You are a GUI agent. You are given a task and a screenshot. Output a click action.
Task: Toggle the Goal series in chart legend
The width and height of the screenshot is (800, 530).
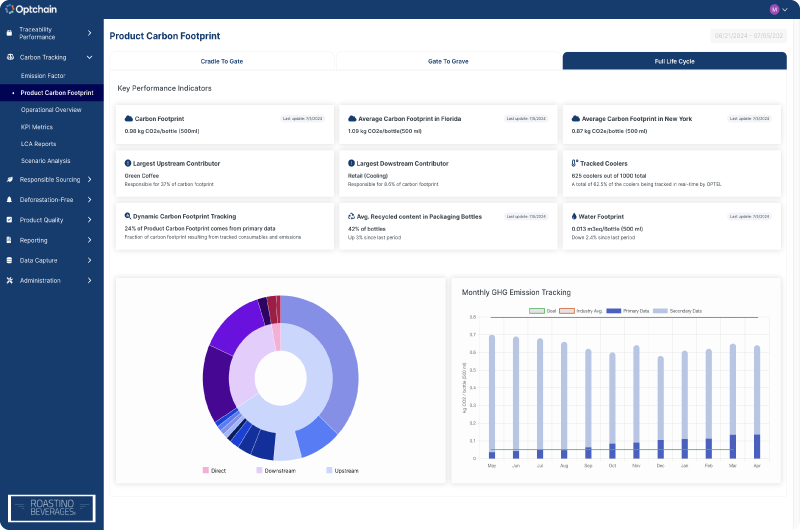(x=536, y=311)
